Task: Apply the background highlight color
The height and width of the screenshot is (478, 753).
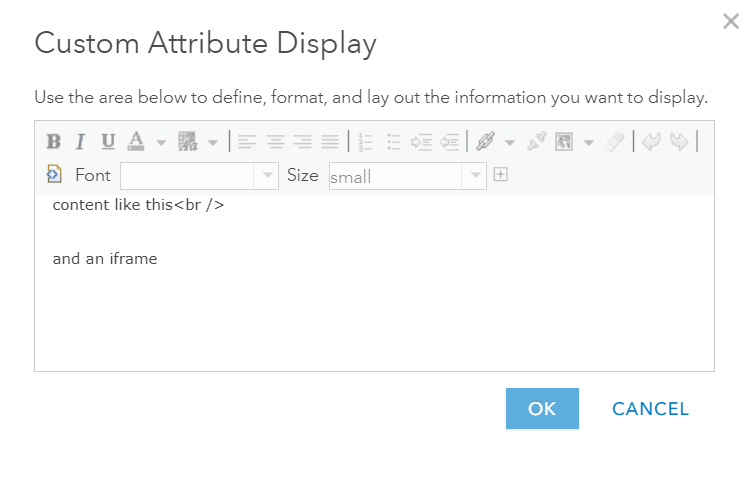Action: (x=188, y=142)
